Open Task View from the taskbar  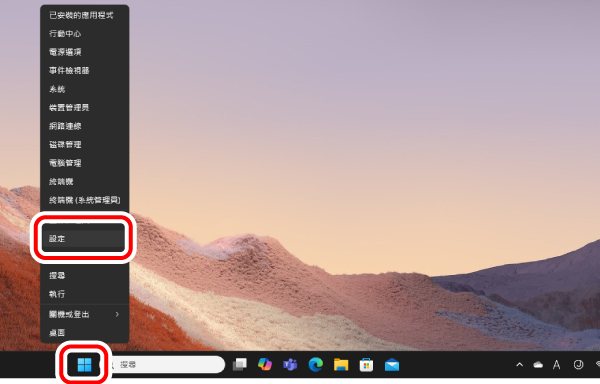tap(240, 364)
